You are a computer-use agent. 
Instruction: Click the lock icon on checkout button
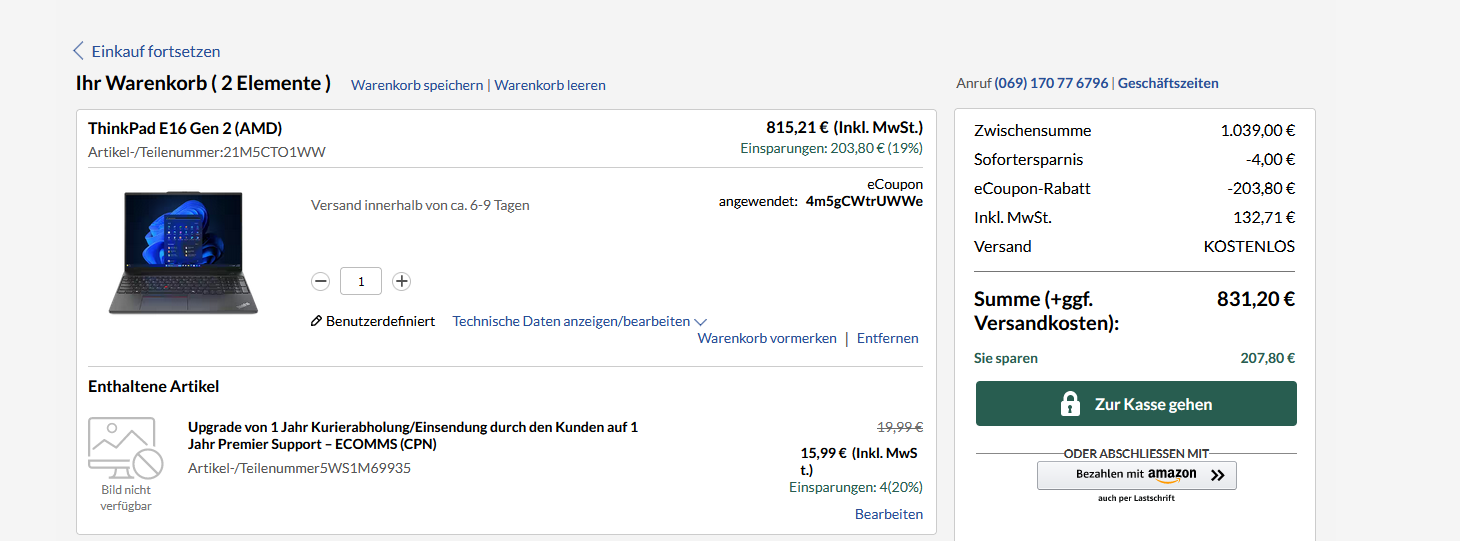coord(1070,404)
